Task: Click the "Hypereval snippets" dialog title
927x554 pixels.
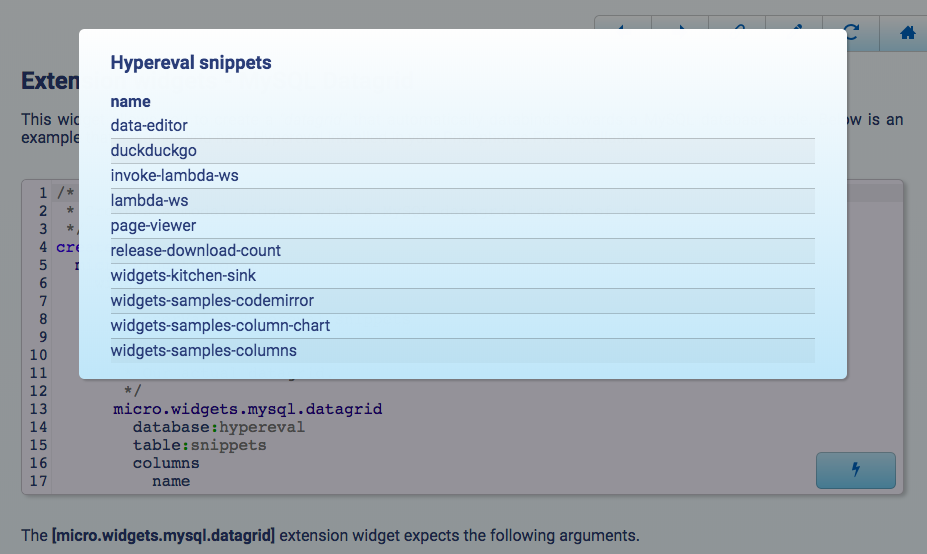Action: (x=190, y=63)
